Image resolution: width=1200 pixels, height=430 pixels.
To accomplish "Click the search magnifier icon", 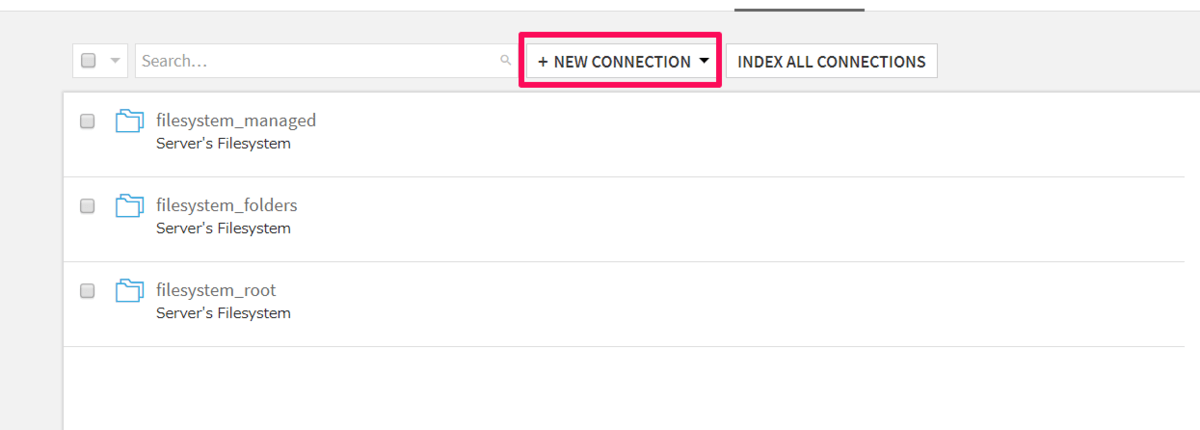I will [x=506, y=61].
